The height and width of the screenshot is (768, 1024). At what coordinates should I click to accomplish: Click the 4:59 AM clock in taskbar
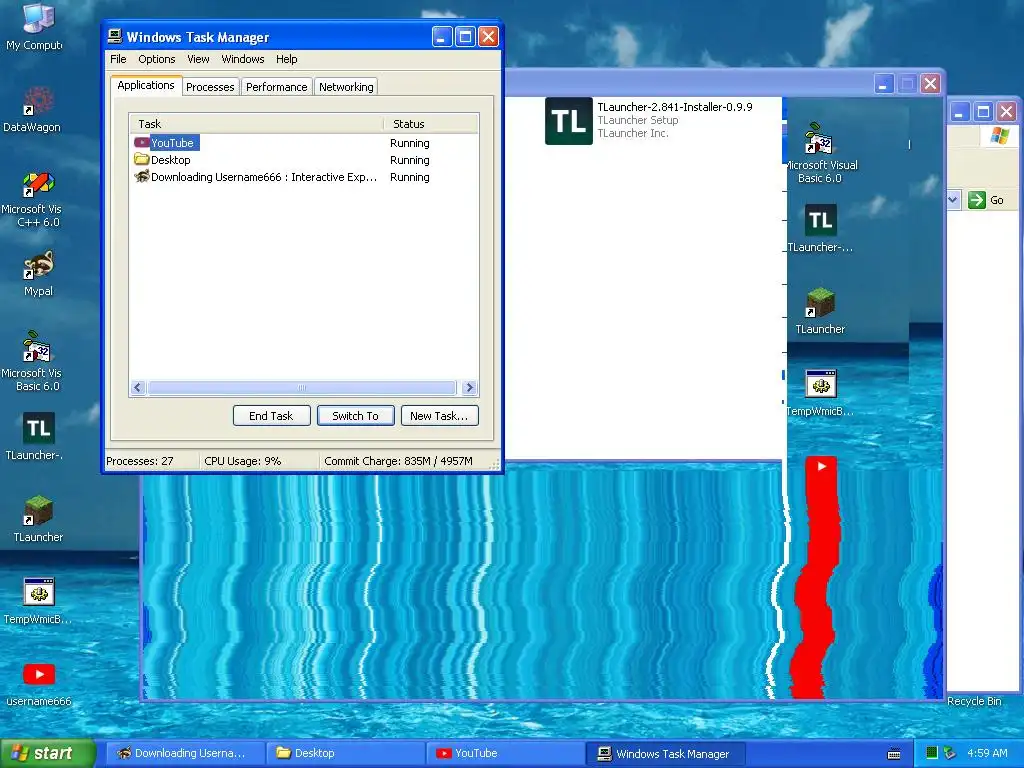(x=987, y=753)
